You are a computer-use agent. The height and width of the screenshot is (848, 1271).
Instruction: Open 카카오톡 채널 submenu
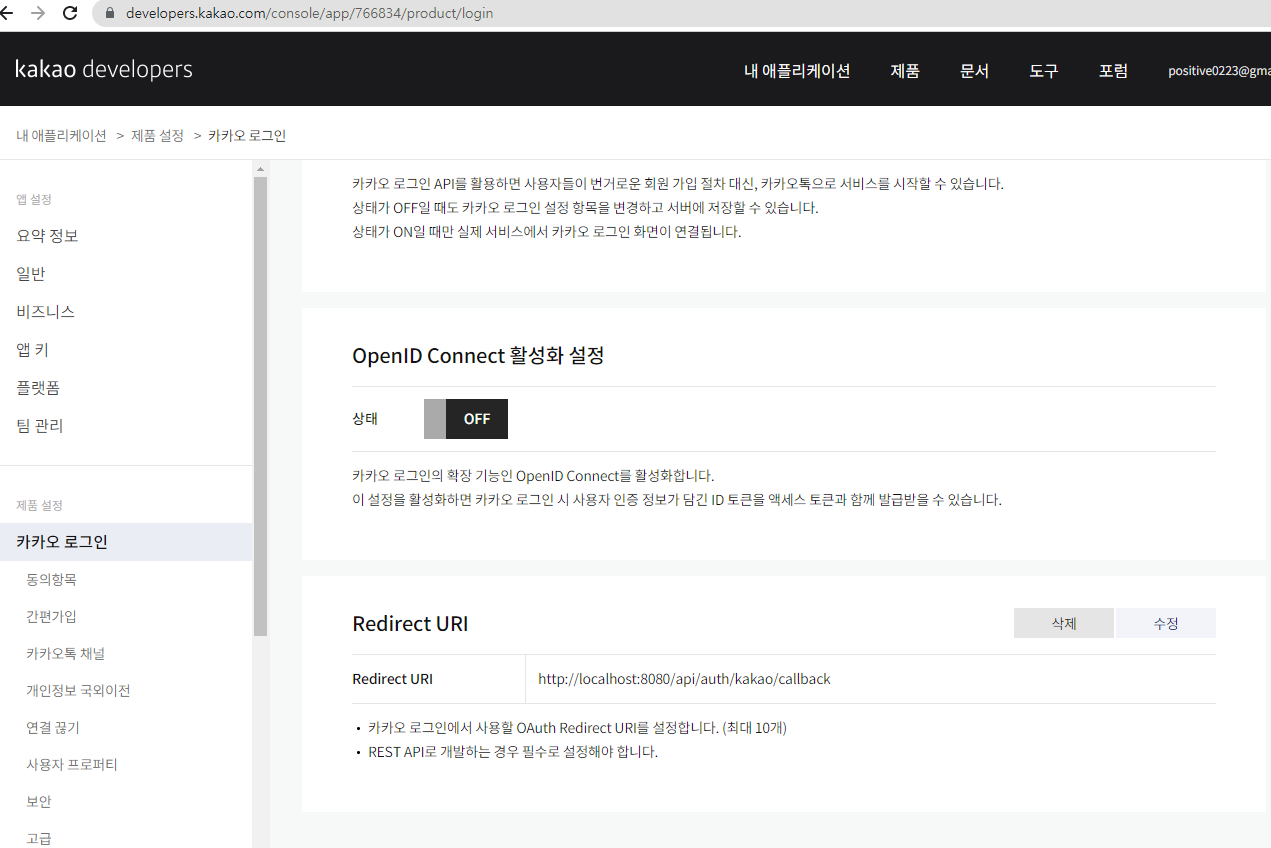tap(66, 653)
